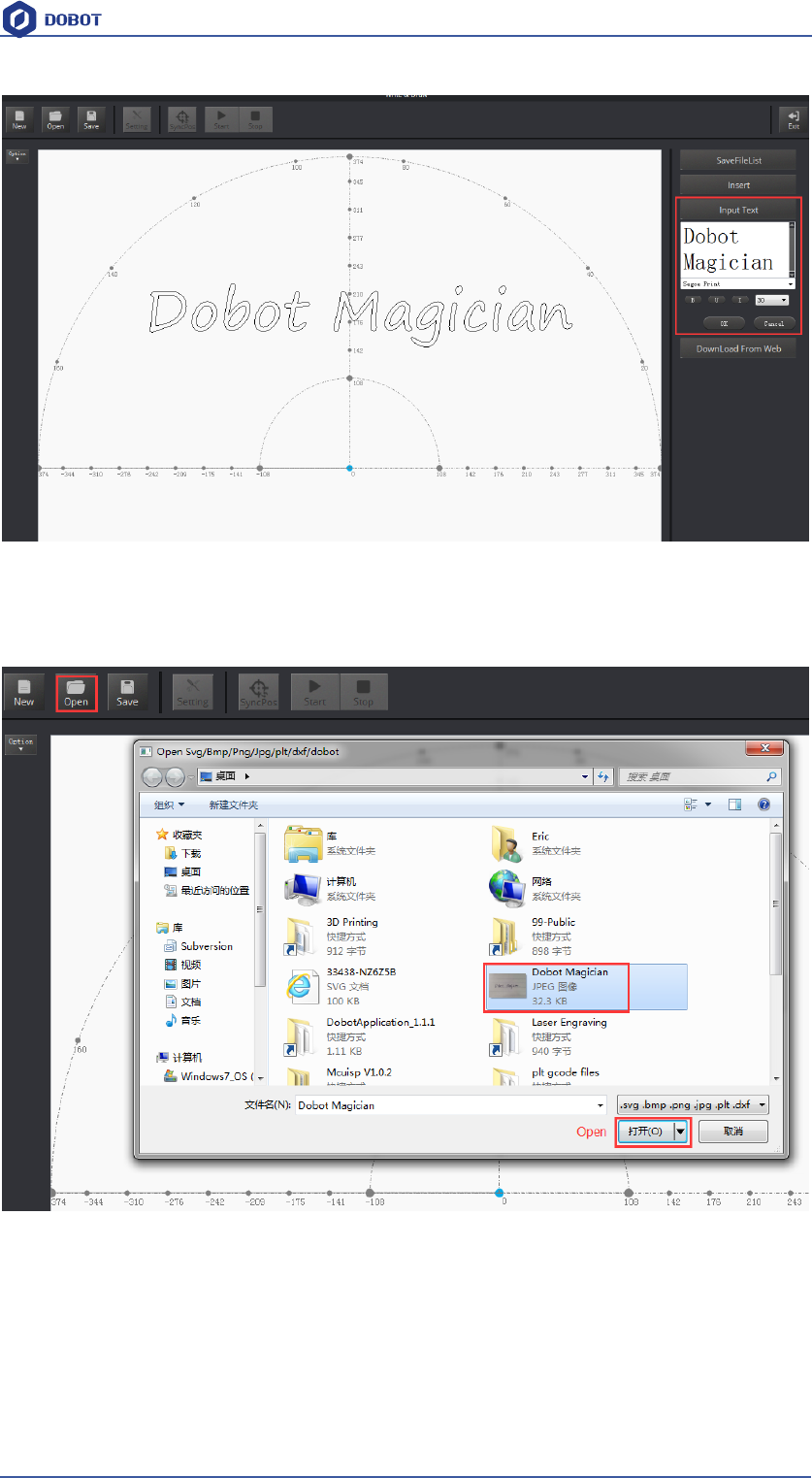812x1478 pixels.
Task: Click the blue help question mark icon
Action: (763, 805)
